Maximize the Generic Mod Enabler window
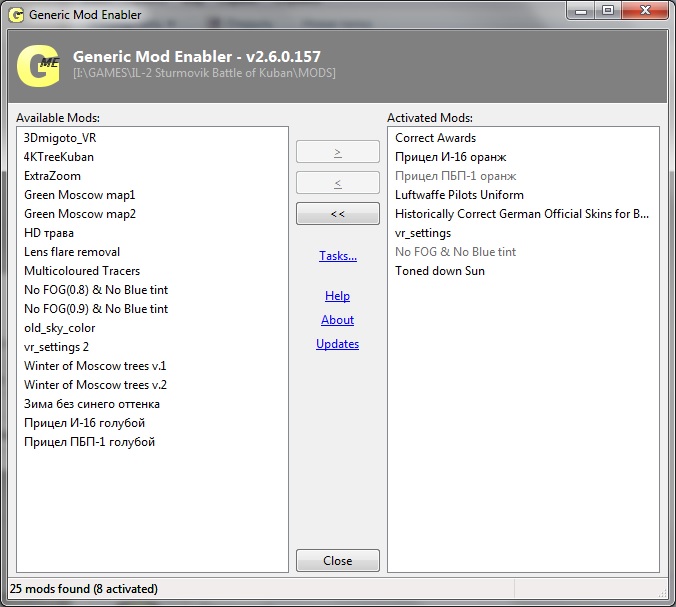This screenshot has width=676, height=607. (x=607, y=11)
